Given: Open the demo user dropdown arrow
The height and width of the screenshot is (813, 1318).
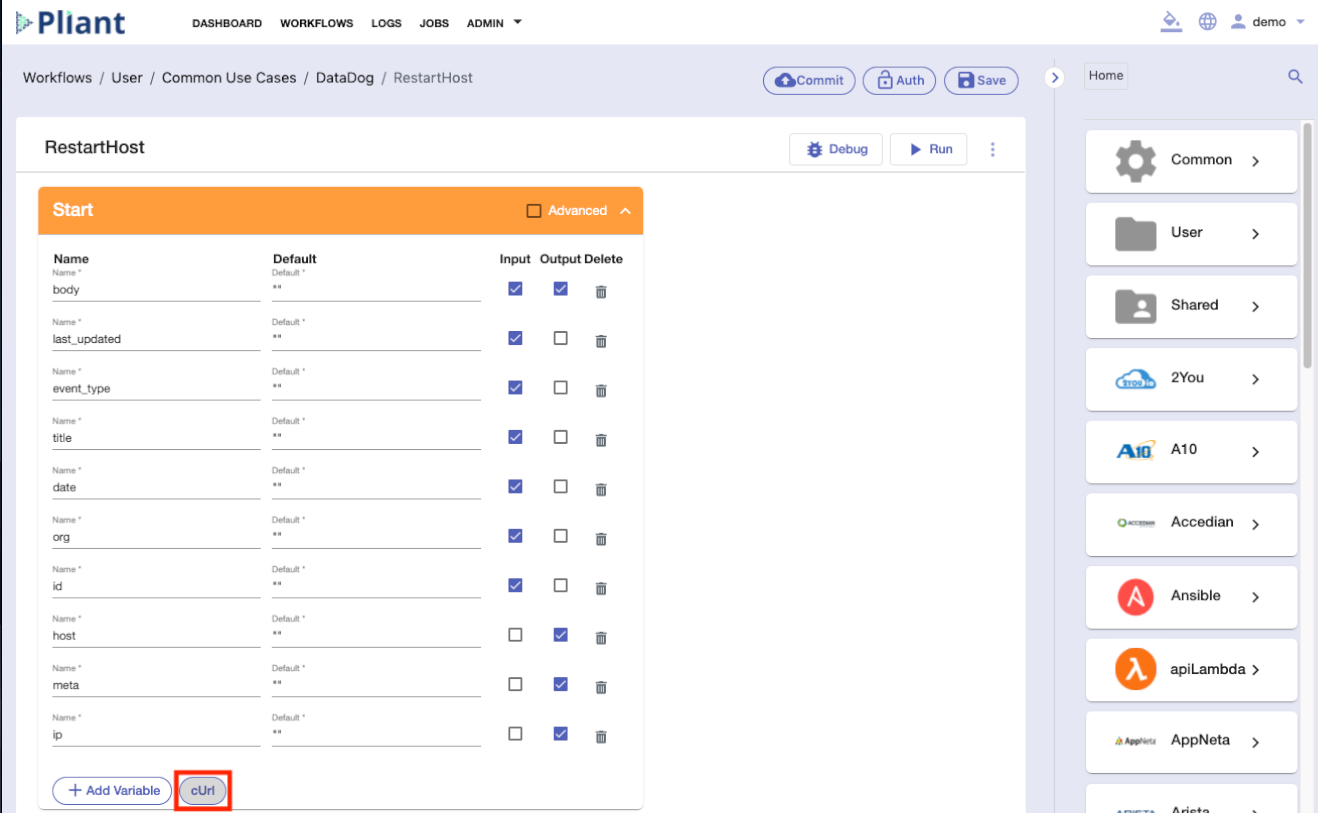Looking at the screenshot, I should point(1300,22).
